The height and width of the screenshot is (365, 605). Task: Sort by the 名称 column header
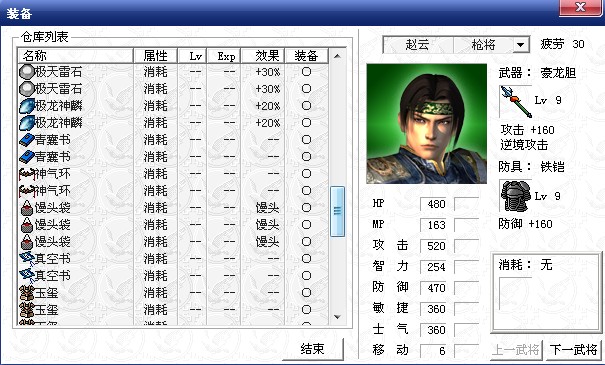[x=76, y=56]
